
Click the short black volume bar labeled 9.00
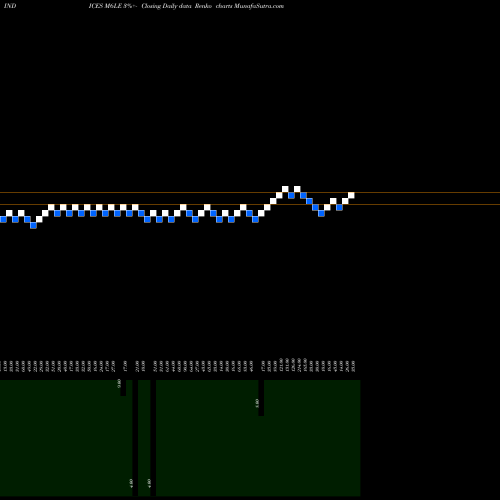tap(123, 388)
